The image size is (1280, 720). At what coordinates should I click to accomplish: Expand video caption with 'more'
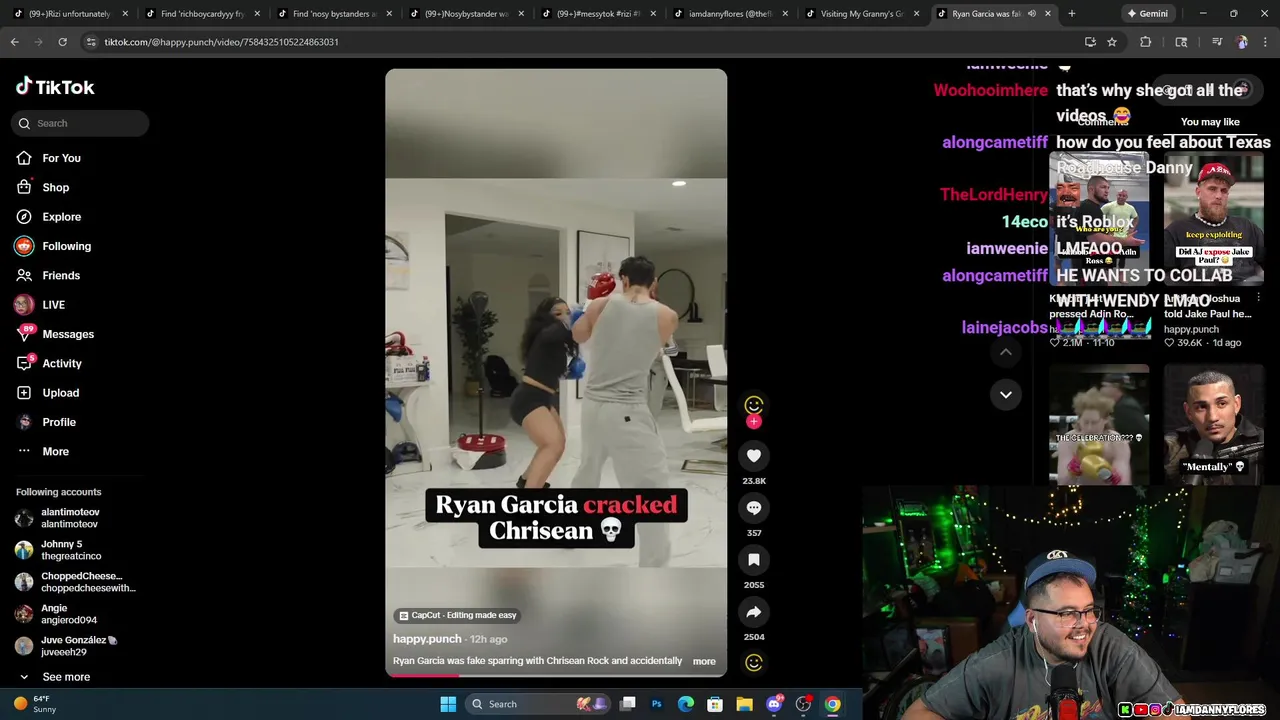click(704, 661)
